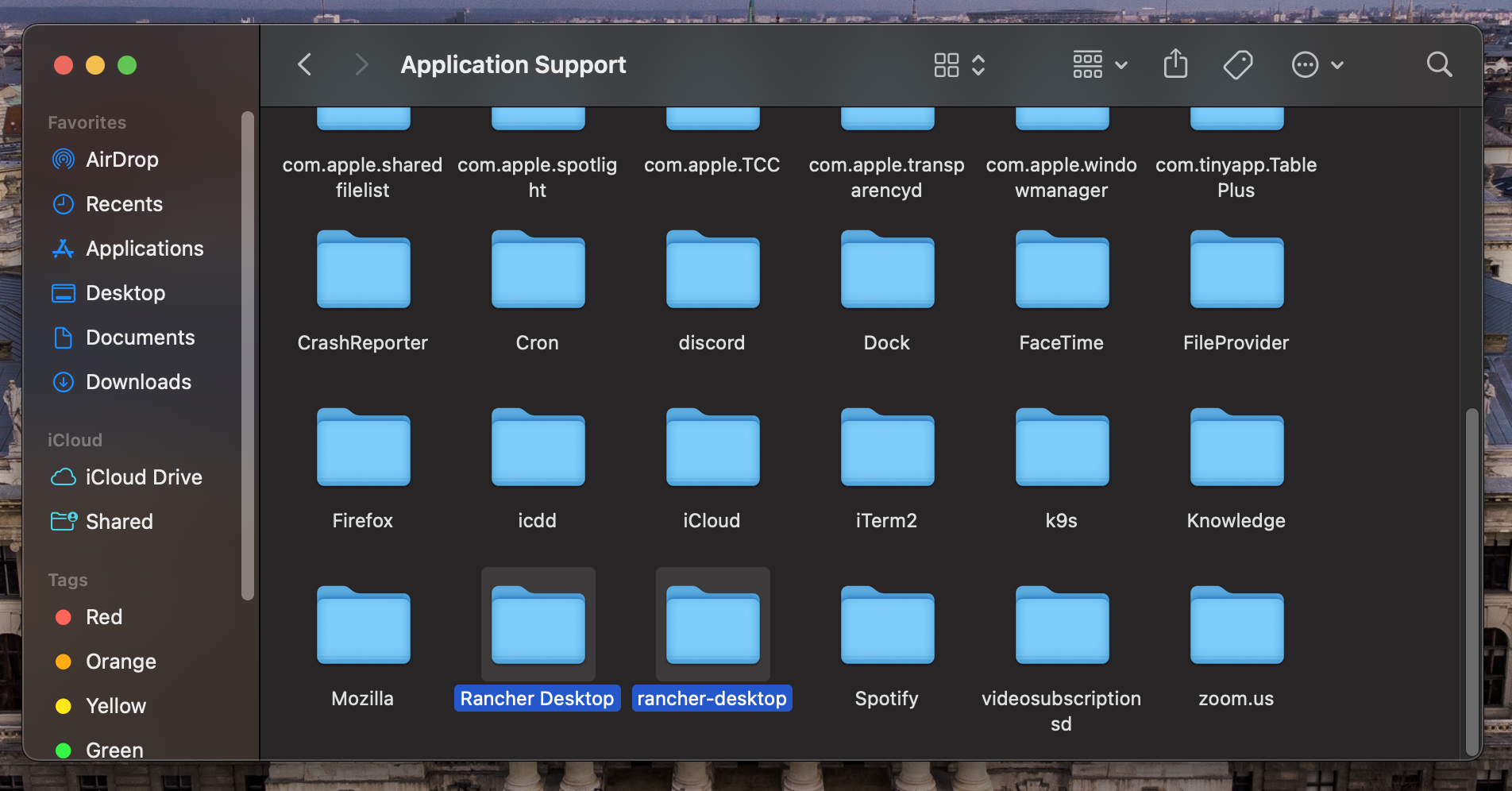The image size is (1512, 791).
Task: Open the view options dropdown chevron
Action: (980, 64)
